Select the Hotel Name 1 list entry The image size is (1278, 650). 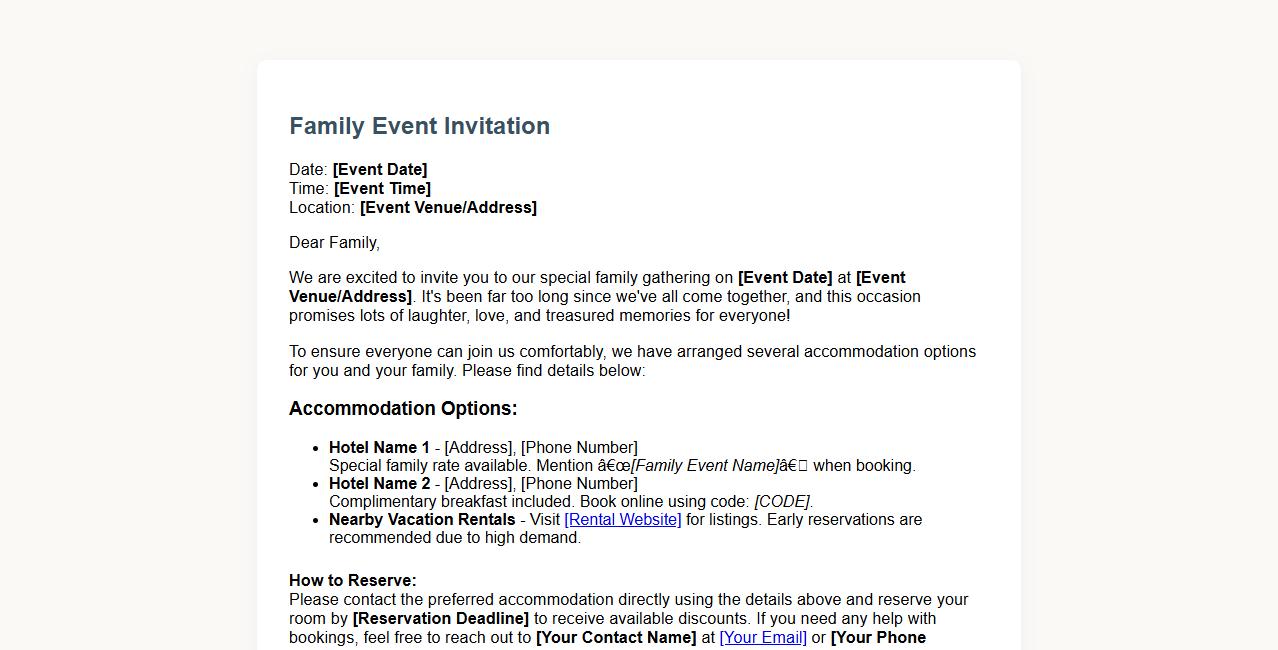pos(379,448)
